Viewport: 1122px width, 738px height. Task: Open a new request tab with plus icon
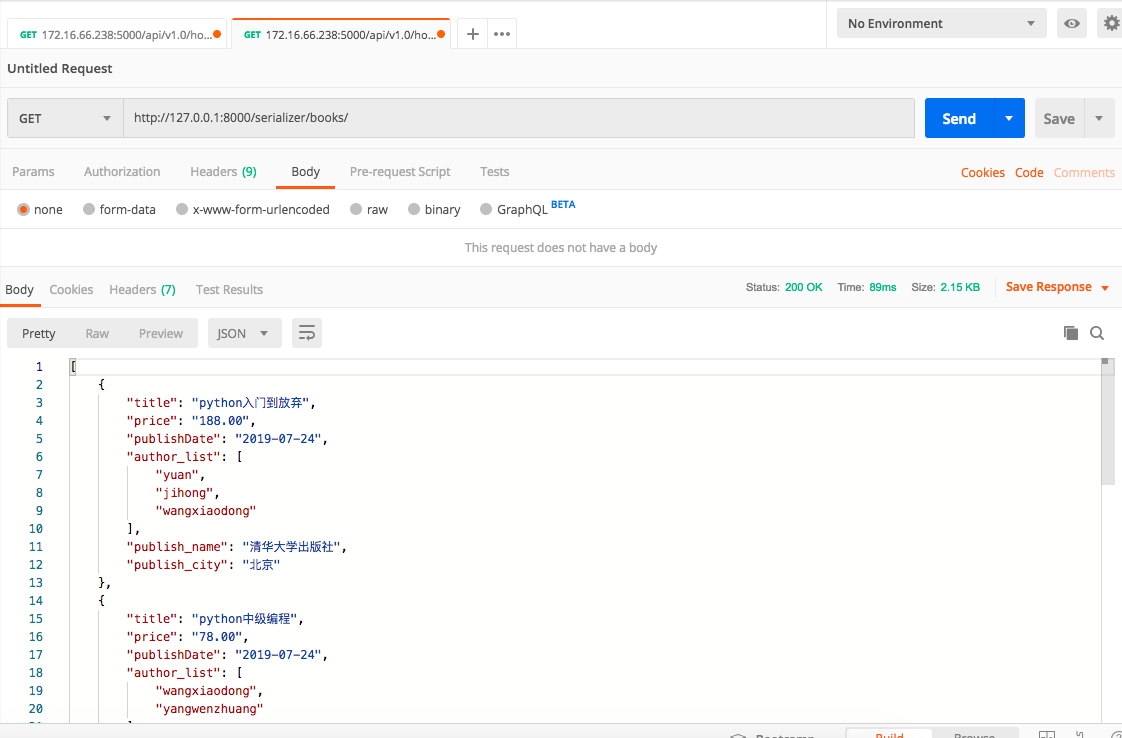(472, 34)
